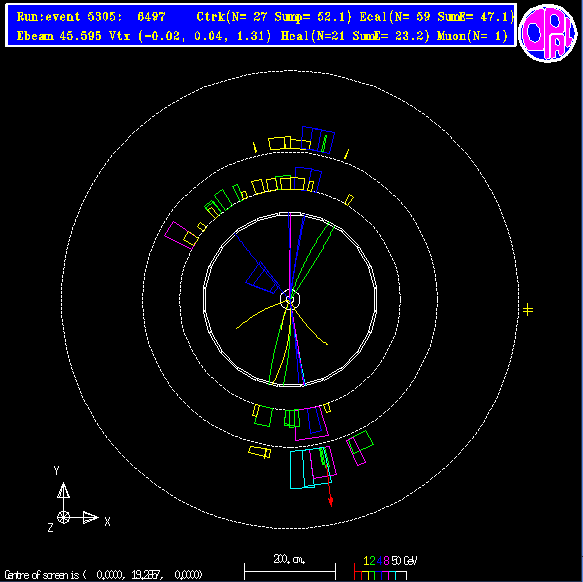Click the red muon arrow tip
The height and width of the screenshot is (582, 583).
pyautogui.click(x=331, y=502)
